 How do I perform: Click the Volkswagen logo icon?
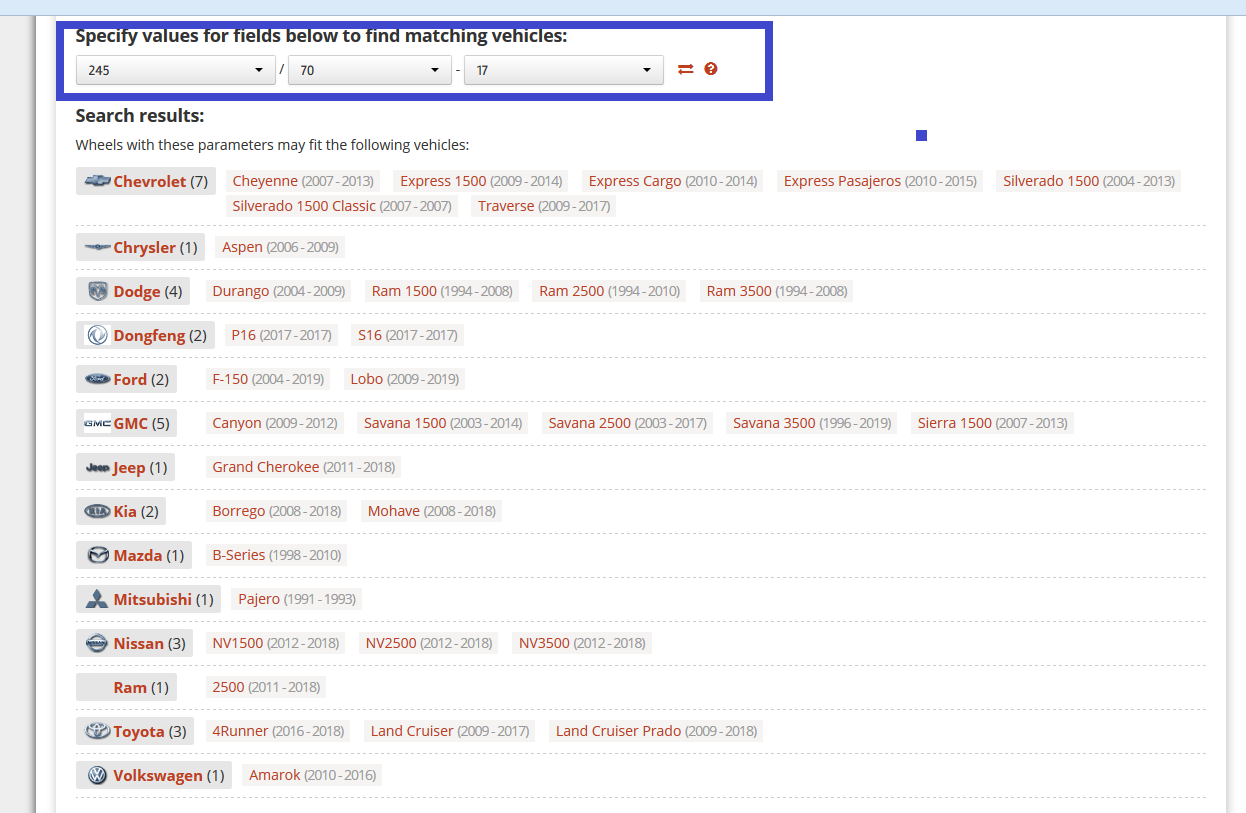pyautogui.click(x=97, y=775)
